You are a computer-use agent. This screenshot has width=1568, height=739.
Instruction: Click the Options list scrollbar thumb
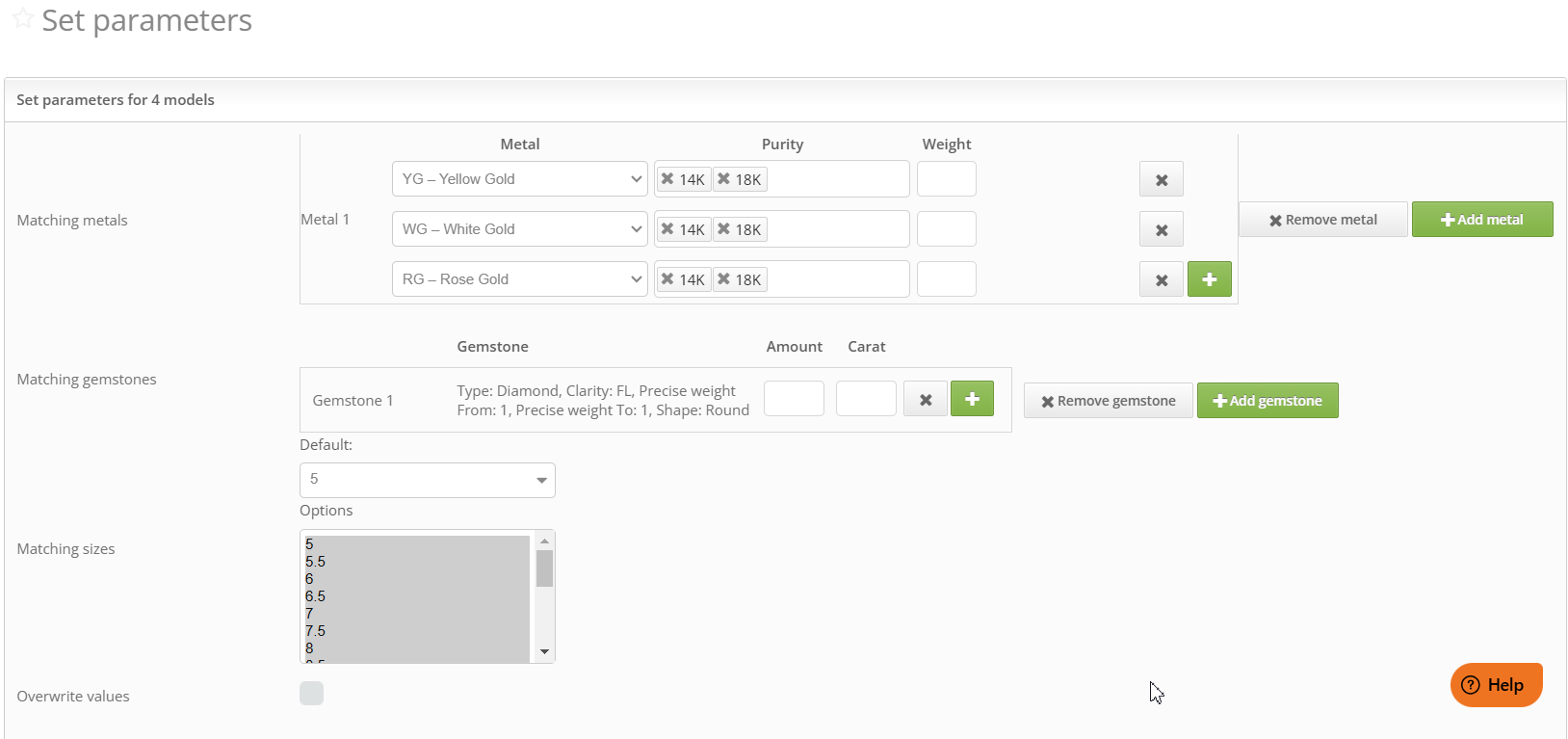pos(544,568)
